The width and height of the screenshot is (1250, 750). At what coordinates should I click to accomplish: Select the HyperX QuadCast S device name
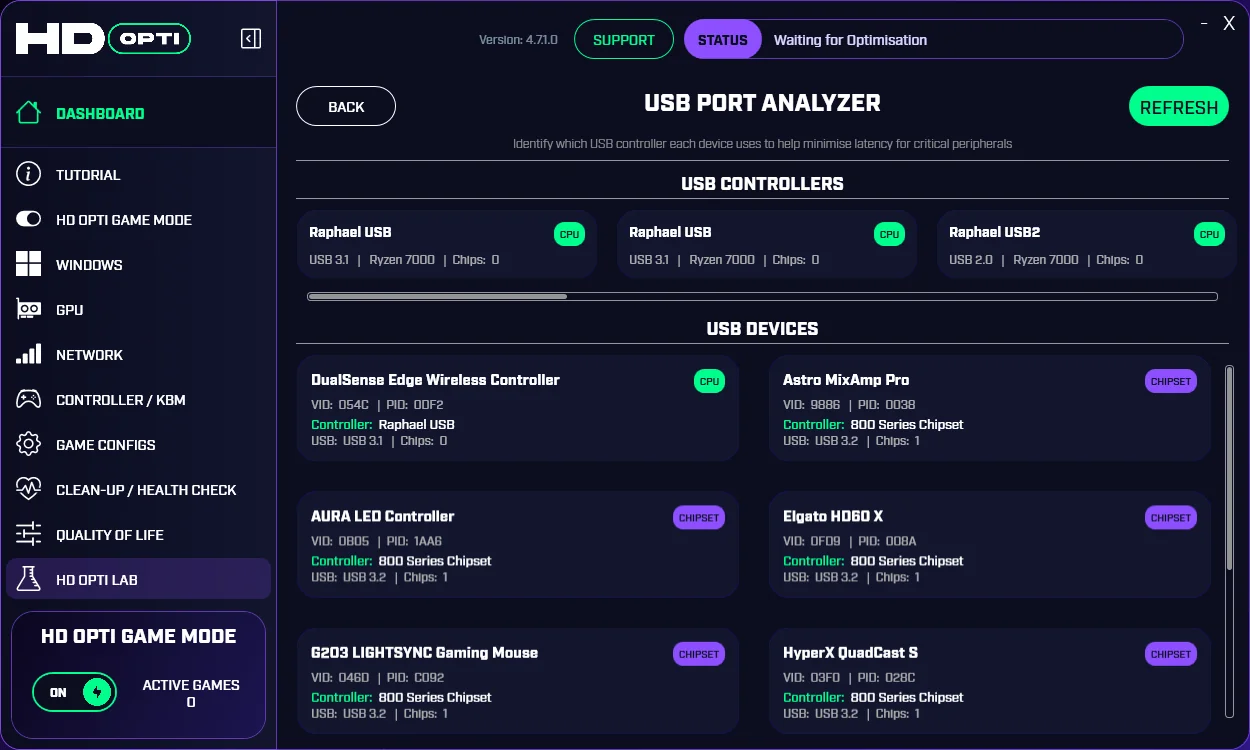(x=850, y=652)
